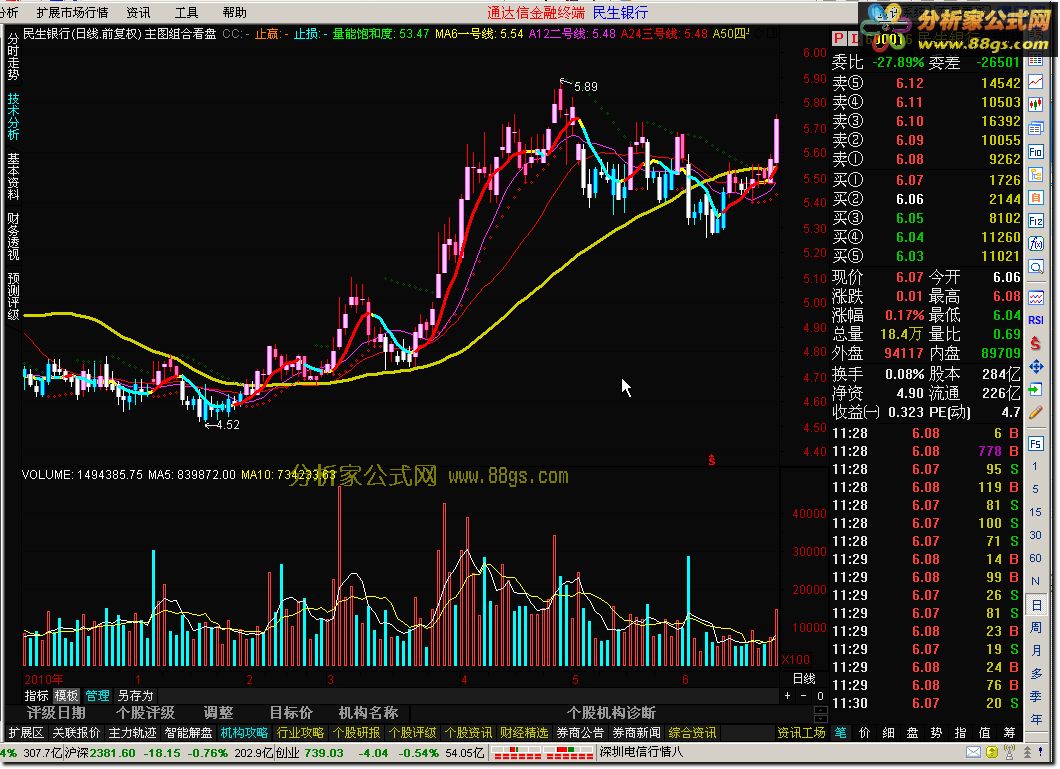Open the 工具 menu
The image size is (1060, 769).
point(187,13)
